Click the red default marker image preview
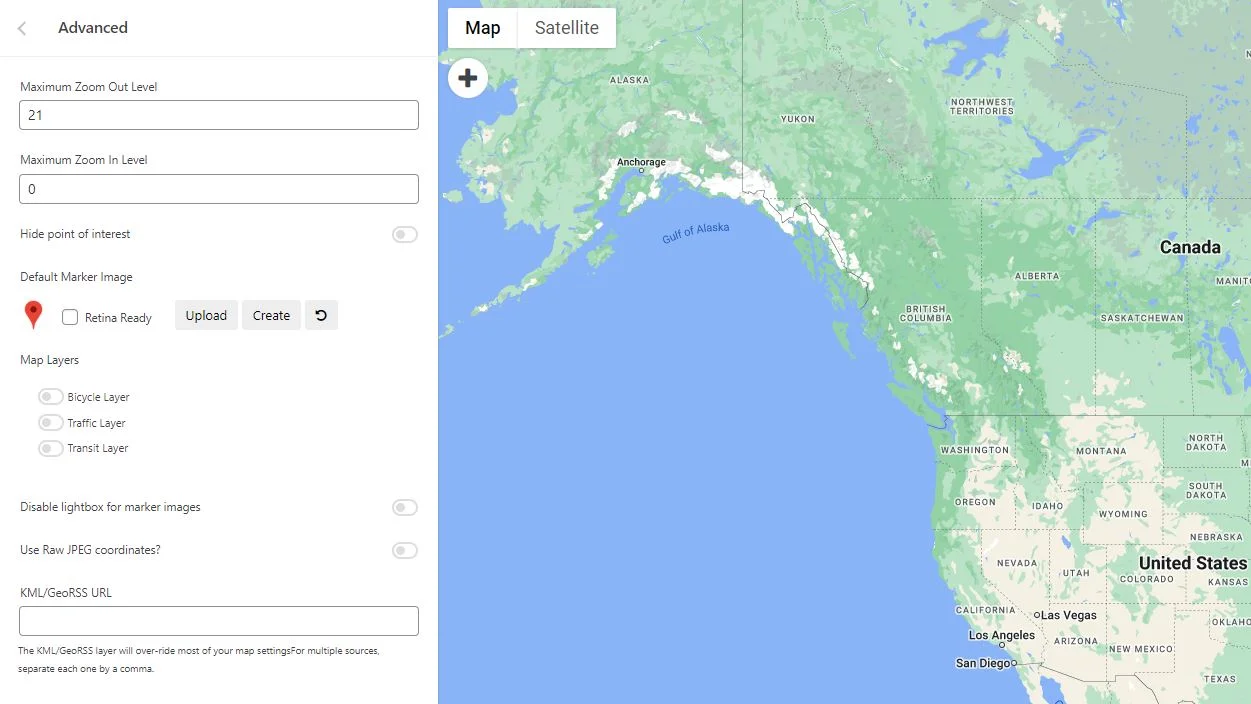 click(x=33, y=314)
